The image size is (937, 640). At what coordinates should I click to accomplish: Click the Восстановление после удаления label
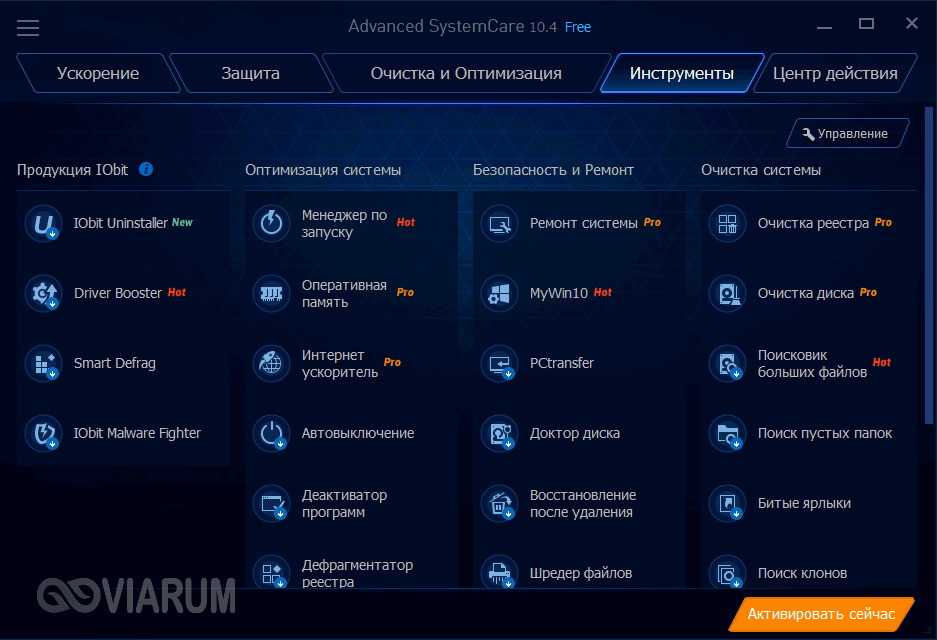tap(583, 503)
